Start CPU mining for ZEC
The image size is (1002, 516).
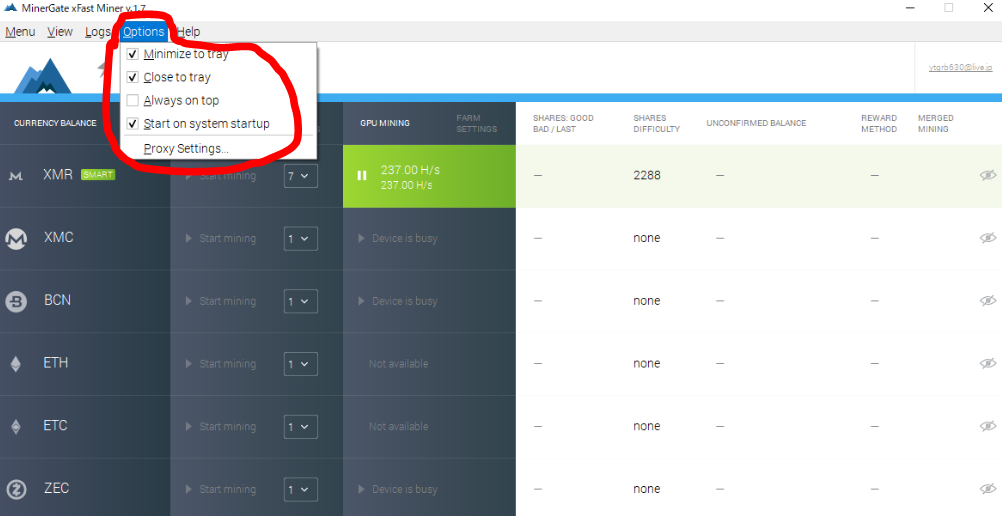click(221, 489)
